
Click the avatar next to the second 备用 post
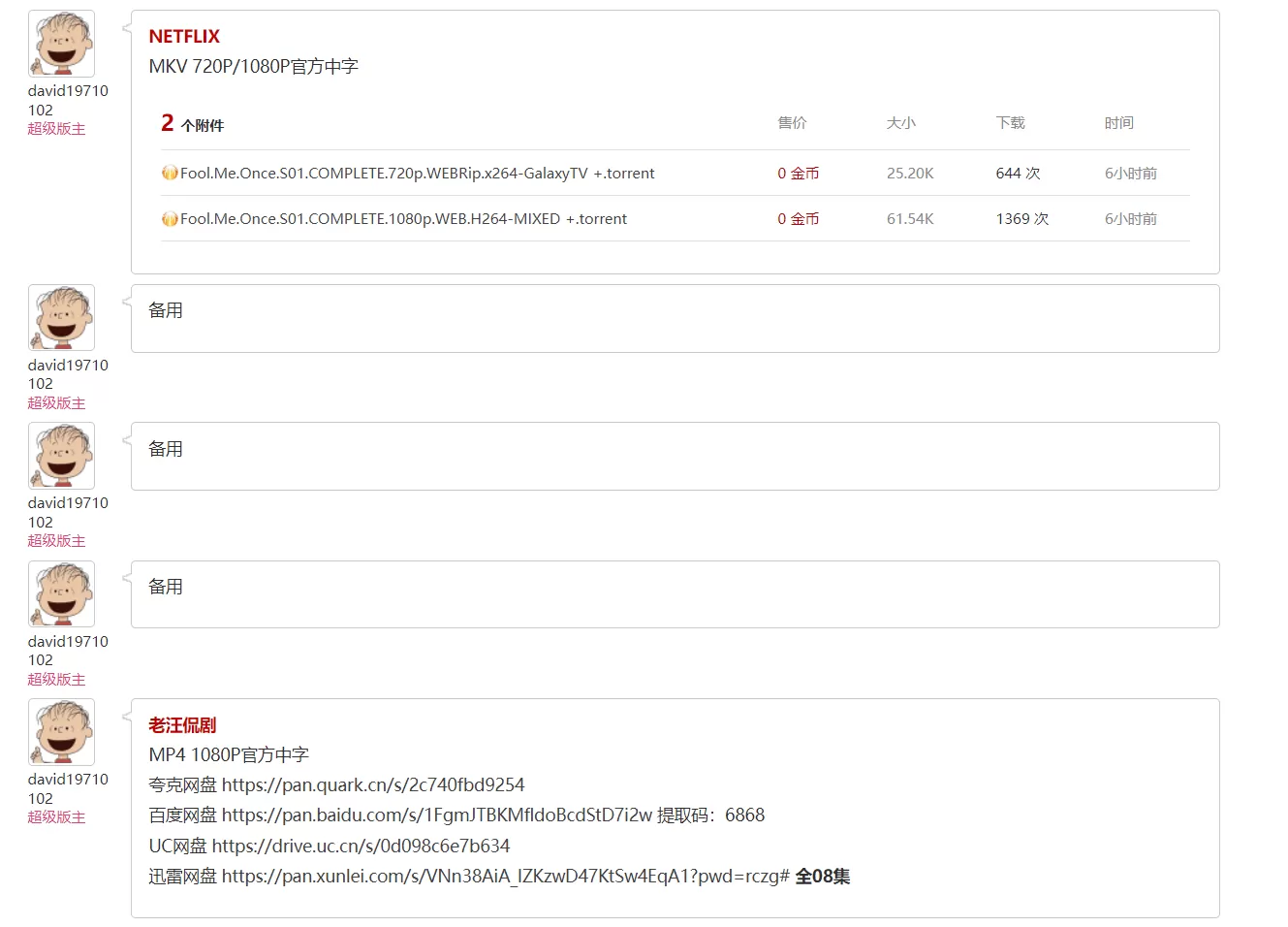click(61, 456)
